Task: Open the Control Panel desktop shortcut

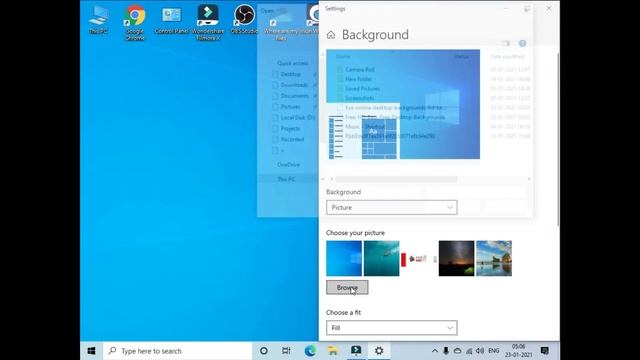Action: coord(171,20)
